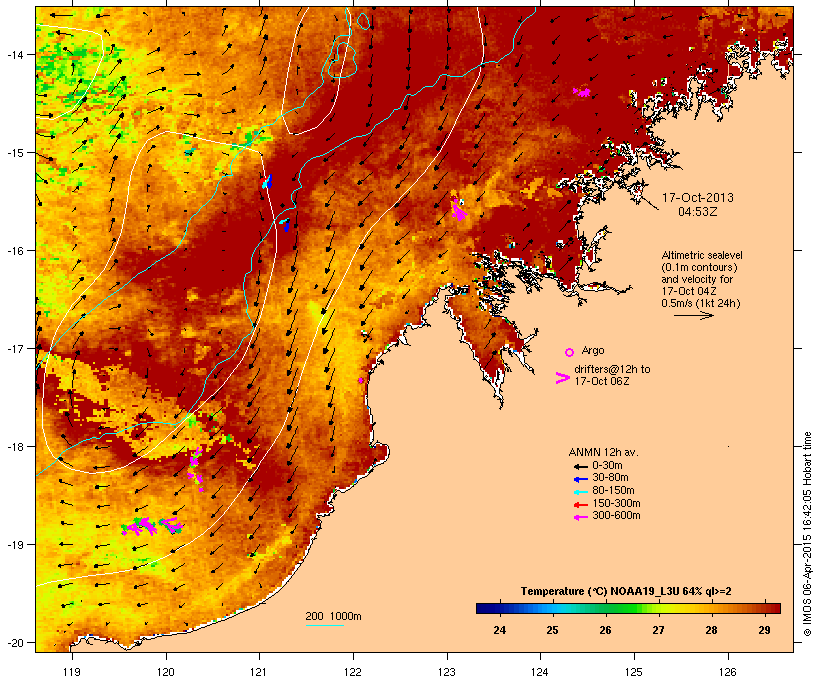Click the magenta drifter track near 123E 15.6S
Screen dimensions: 820x680
pos(459,209)
